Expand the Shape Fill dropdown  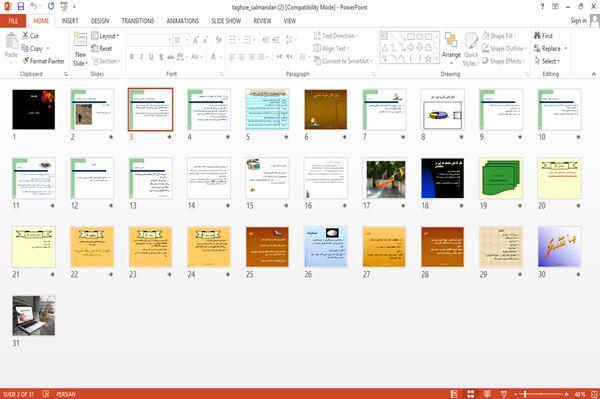(500, 36)
